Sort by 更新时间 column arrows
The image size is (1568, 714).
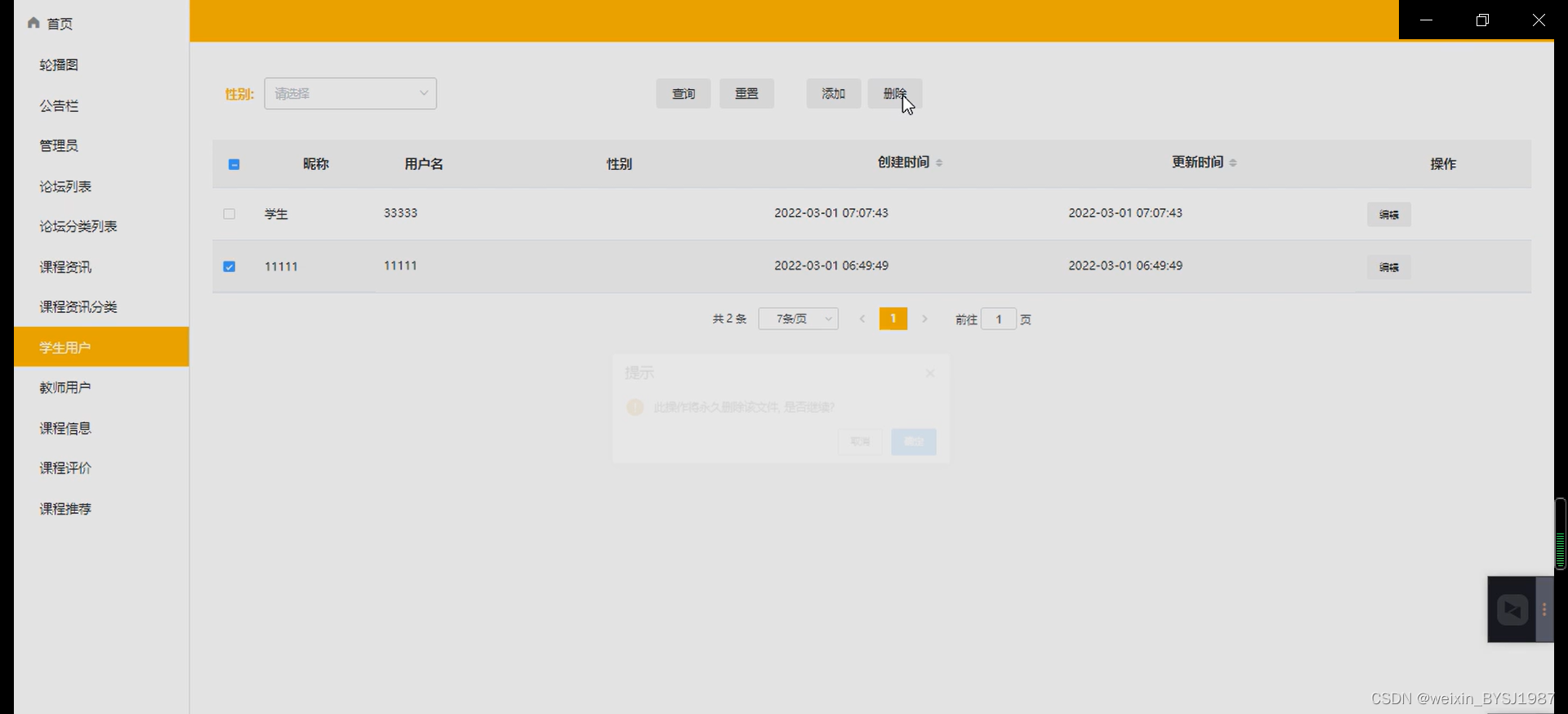(x=1233, y=163)
